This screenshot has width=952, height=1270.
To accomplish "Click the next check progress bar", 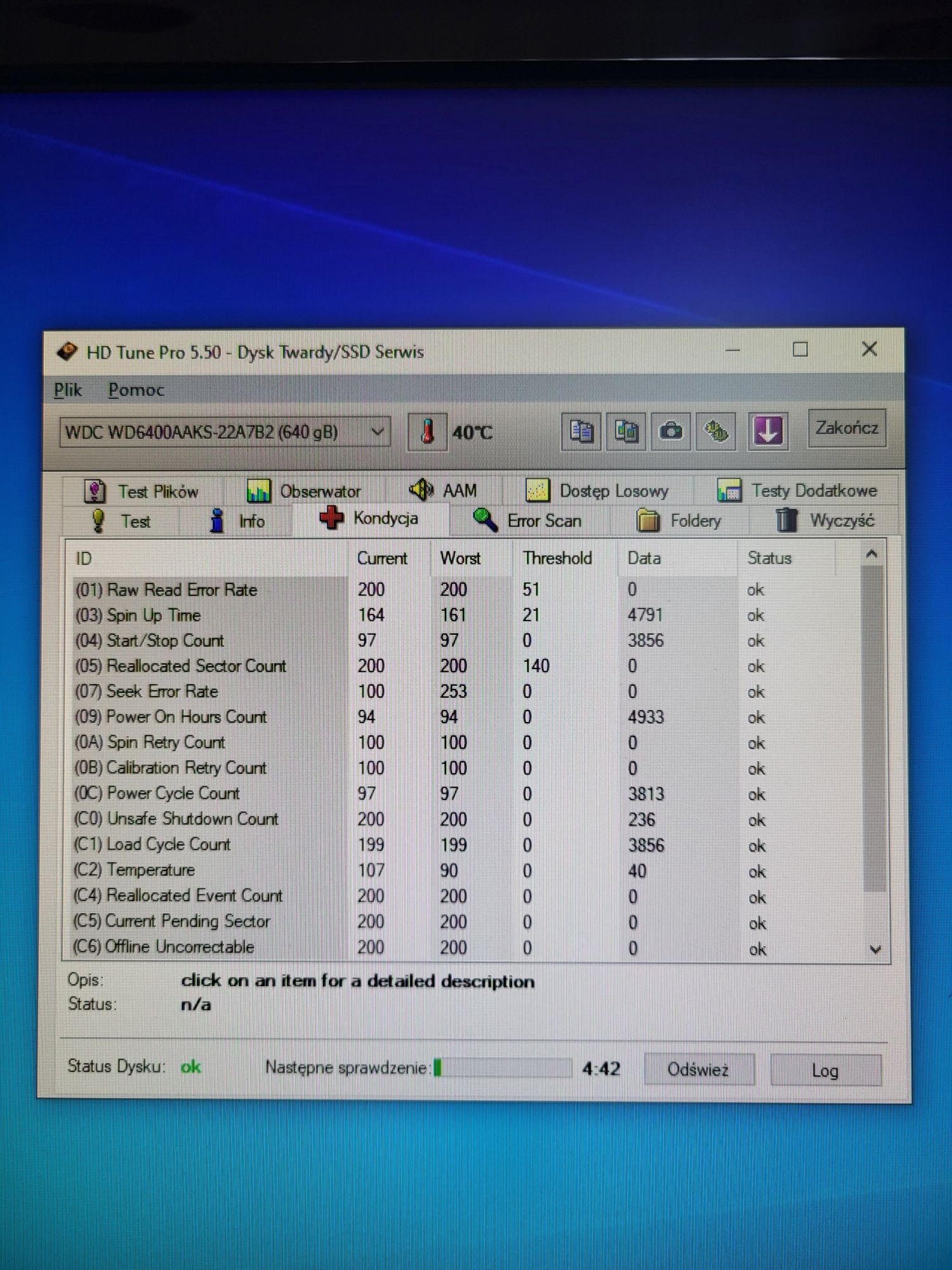I will click(502, 1068).
